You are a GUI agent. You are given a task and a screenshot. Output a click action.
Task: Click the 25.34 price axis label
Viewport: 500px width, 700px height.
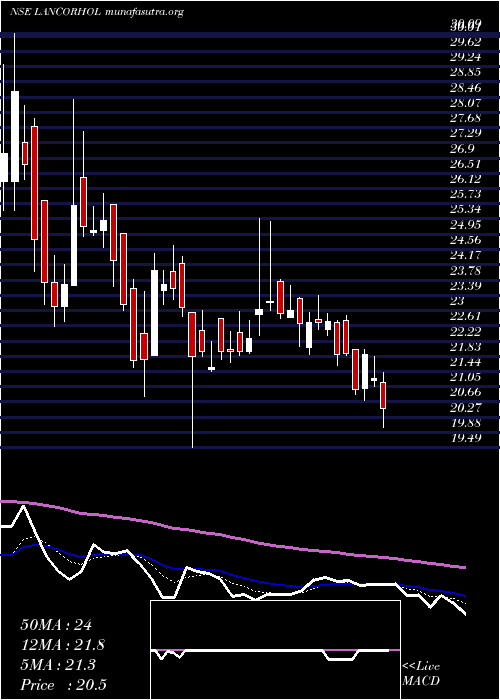coord(465,209)
